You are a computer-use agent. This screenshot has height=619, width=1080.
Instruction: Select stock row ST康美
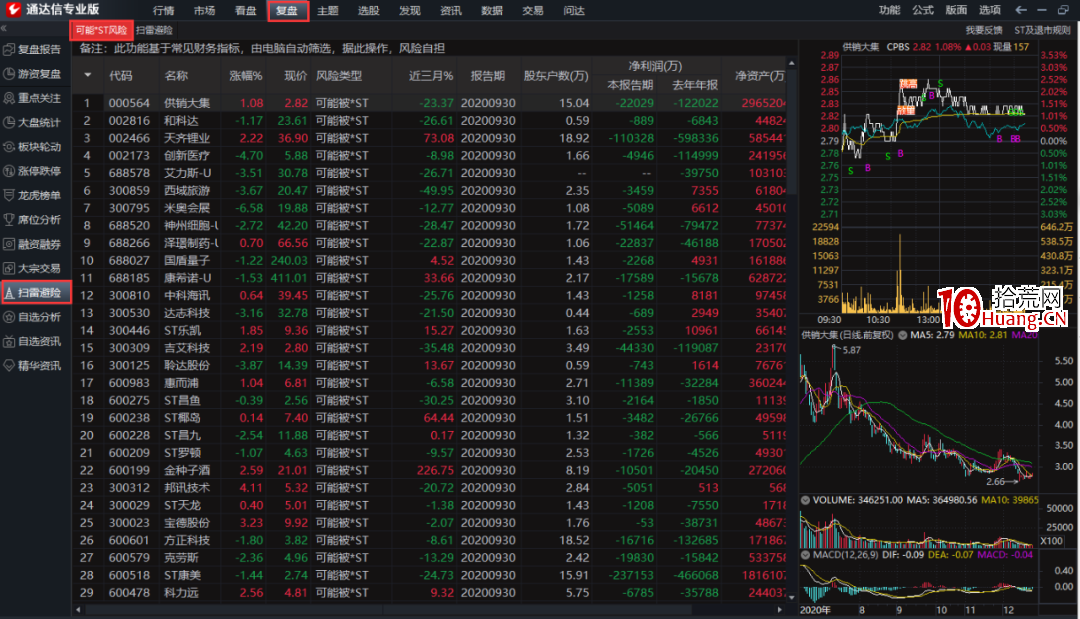tap(429, 575)
